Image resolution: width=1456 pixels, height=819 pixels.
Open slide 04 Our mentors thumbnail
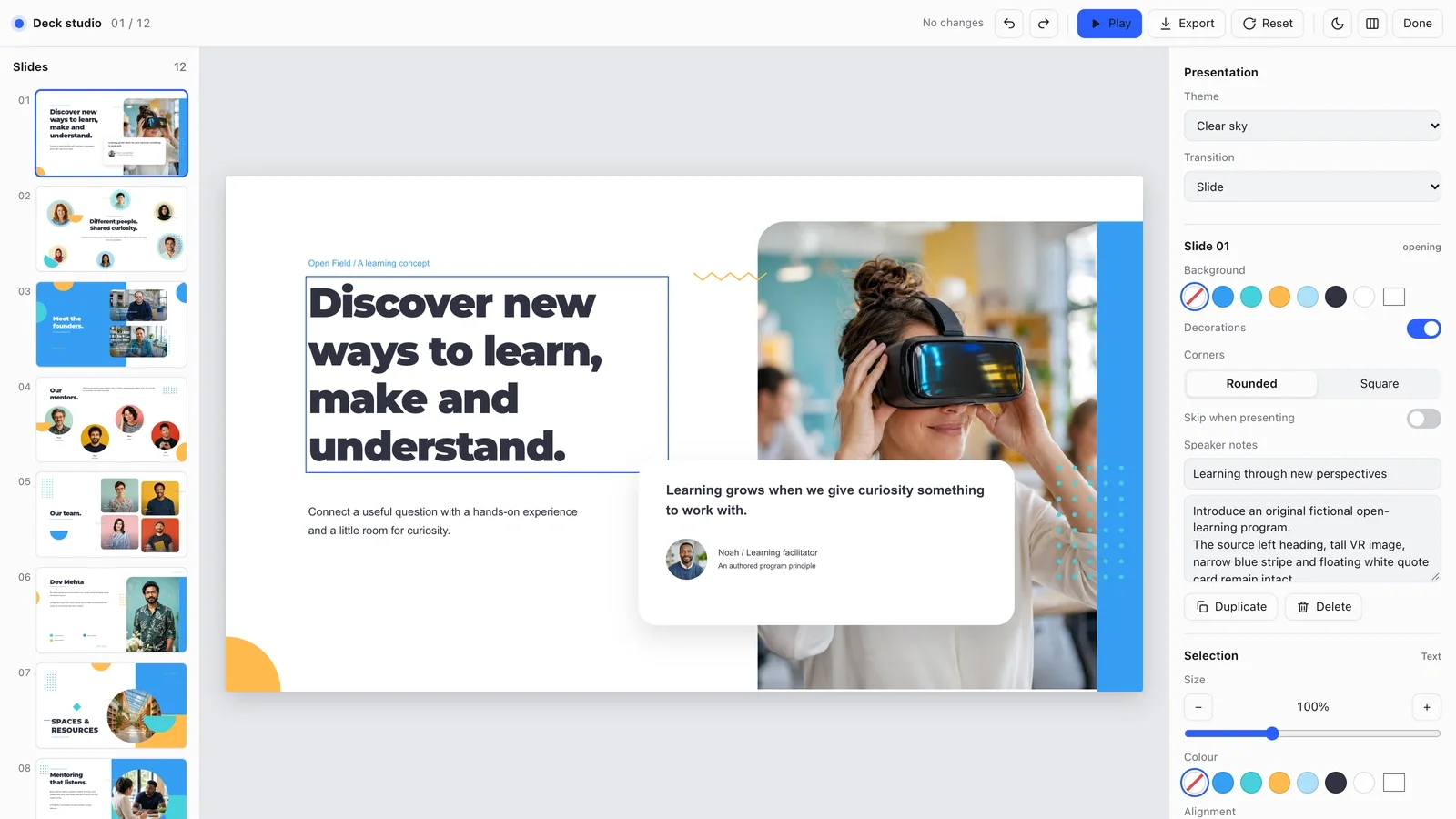112,420
